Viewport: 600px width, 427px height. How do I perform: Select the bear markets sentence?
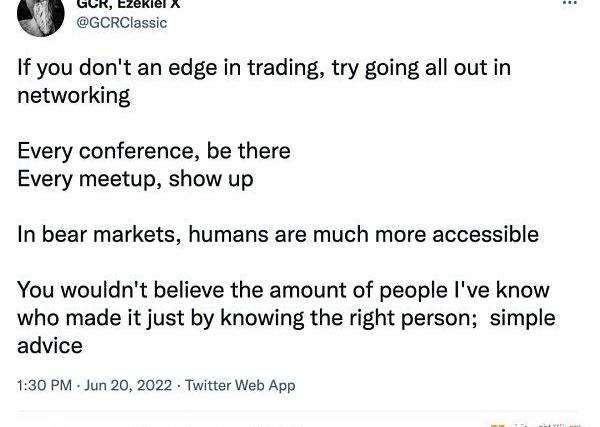278,234
